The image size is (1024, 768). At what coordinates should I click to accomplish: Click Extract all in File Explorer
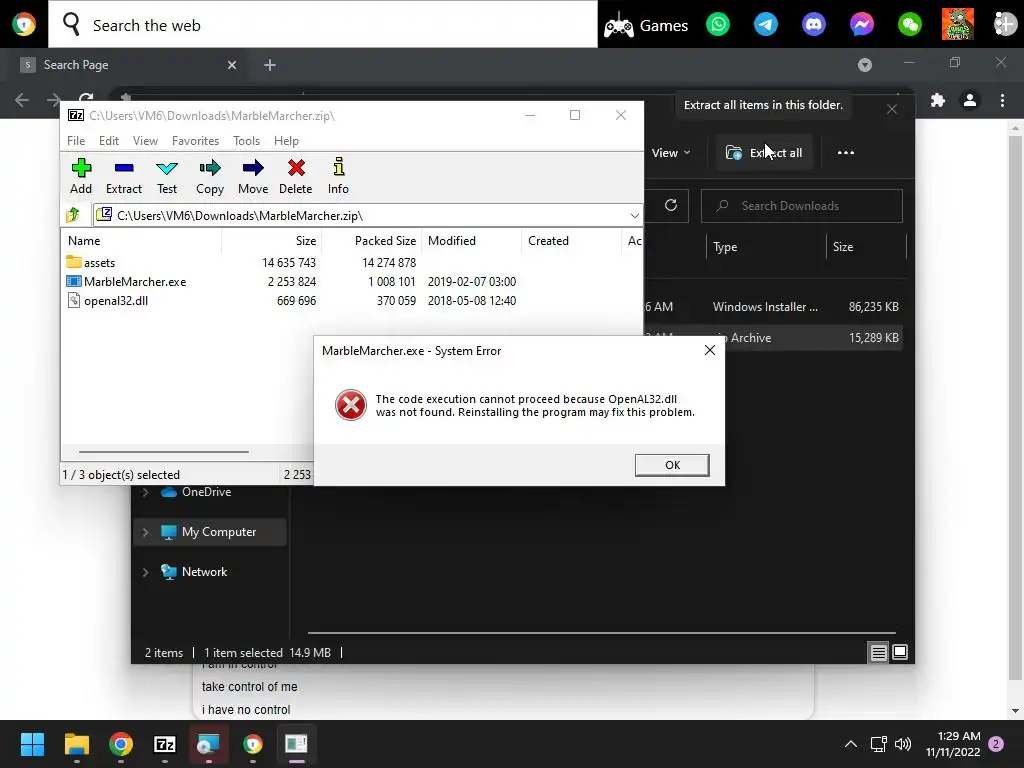(x=764, y=153)
